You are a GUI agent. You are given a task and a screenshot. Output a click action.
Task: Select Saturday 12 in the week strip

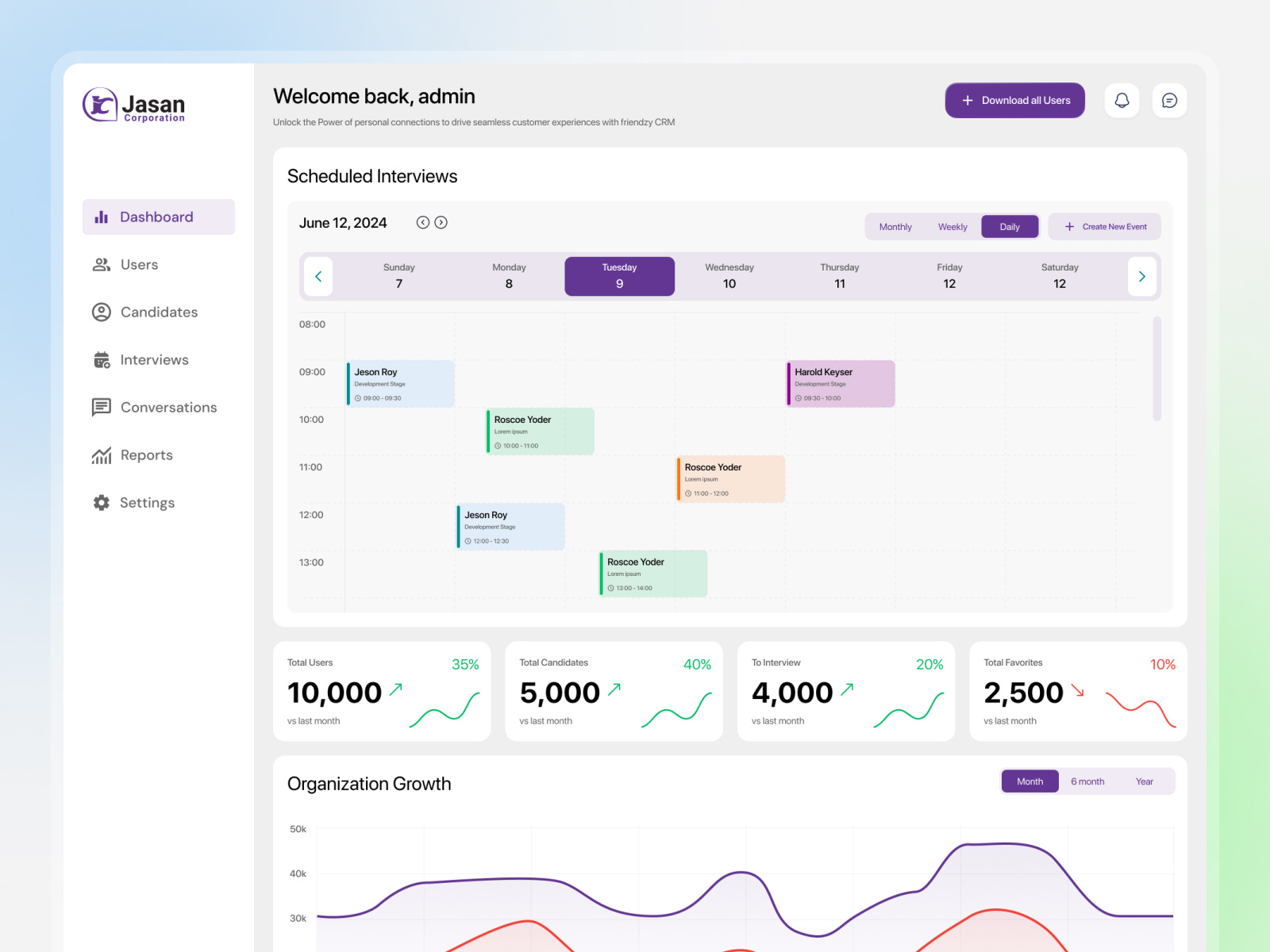pos(1060,277)
